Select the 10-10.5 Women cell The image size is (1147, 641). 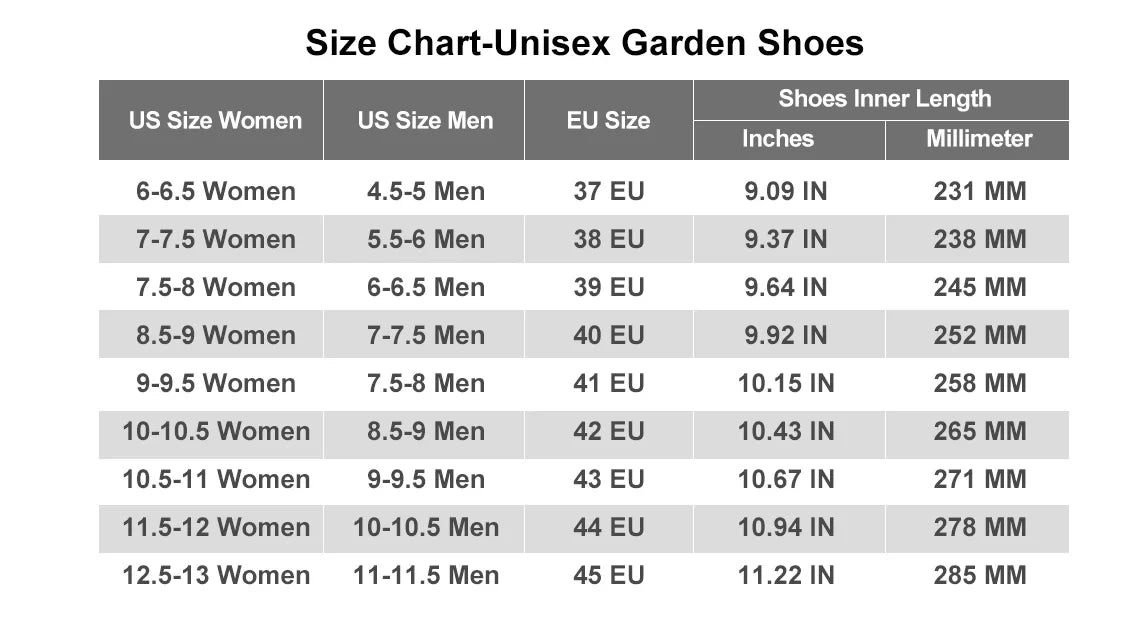[216, 431]
